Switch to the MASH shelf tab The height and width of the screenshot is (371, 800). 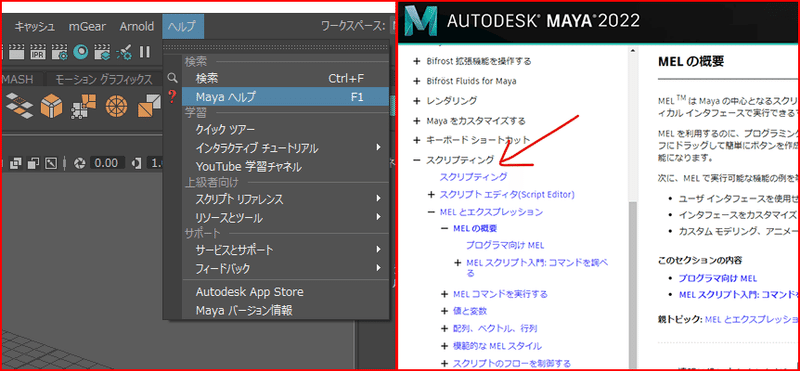[18, 79]
